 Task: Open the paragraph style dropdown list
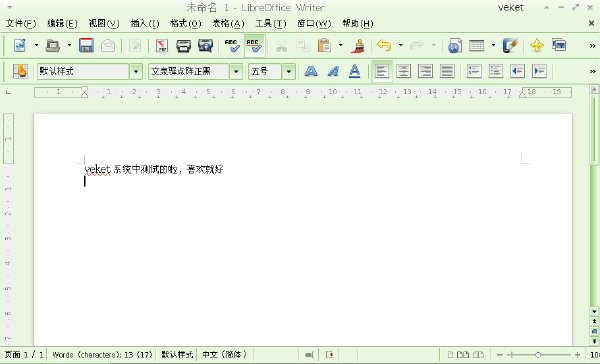[136, 71]
